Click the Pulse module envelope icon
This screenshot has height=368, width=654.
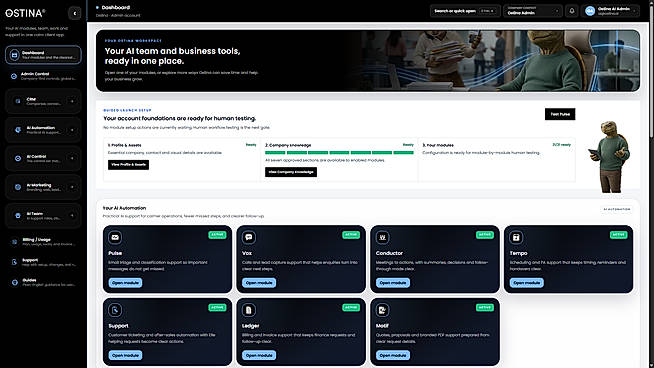[115, 237]
